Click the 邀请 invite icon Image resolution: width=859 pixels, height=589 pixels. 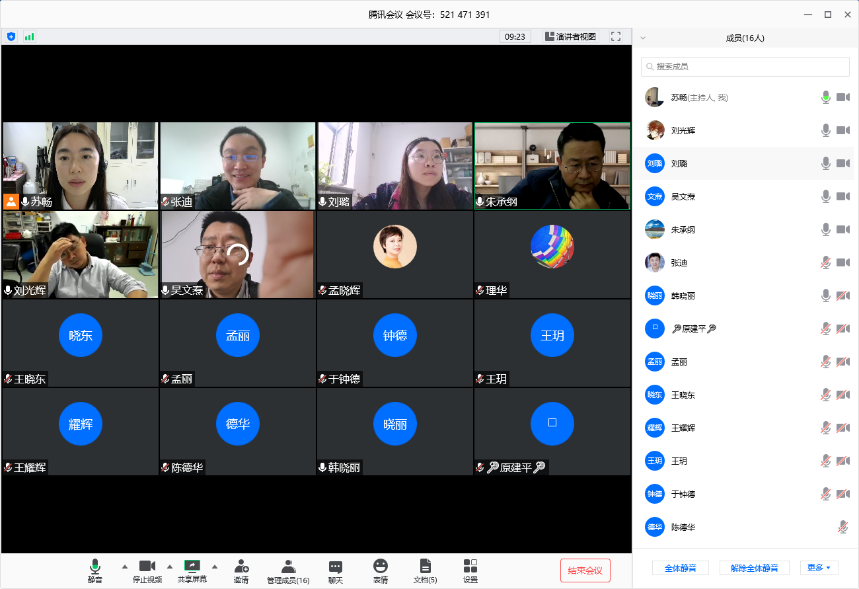coord(241,567)
